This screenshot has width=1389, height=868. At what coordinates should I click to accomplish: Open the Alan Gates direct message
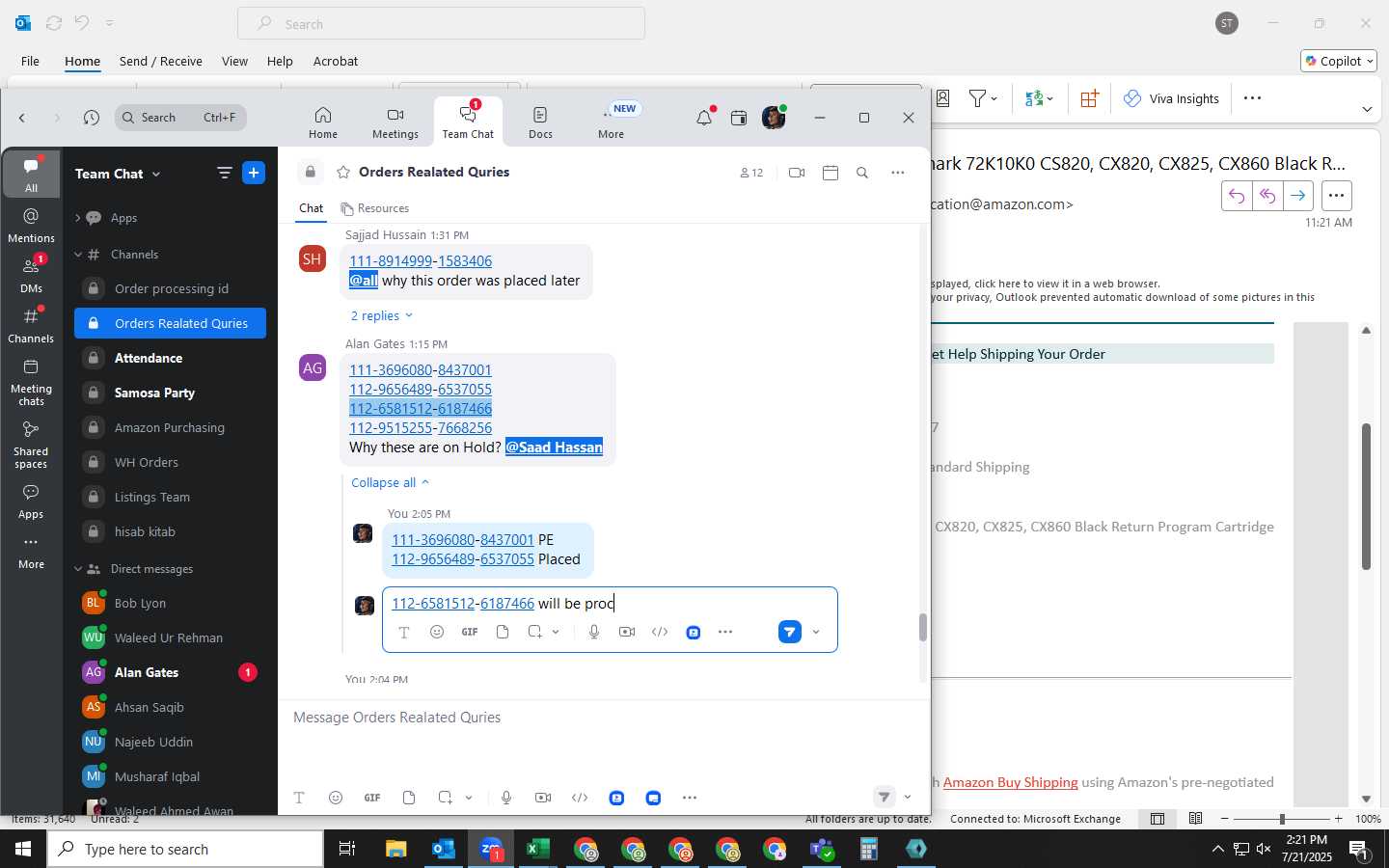point(170,672)
